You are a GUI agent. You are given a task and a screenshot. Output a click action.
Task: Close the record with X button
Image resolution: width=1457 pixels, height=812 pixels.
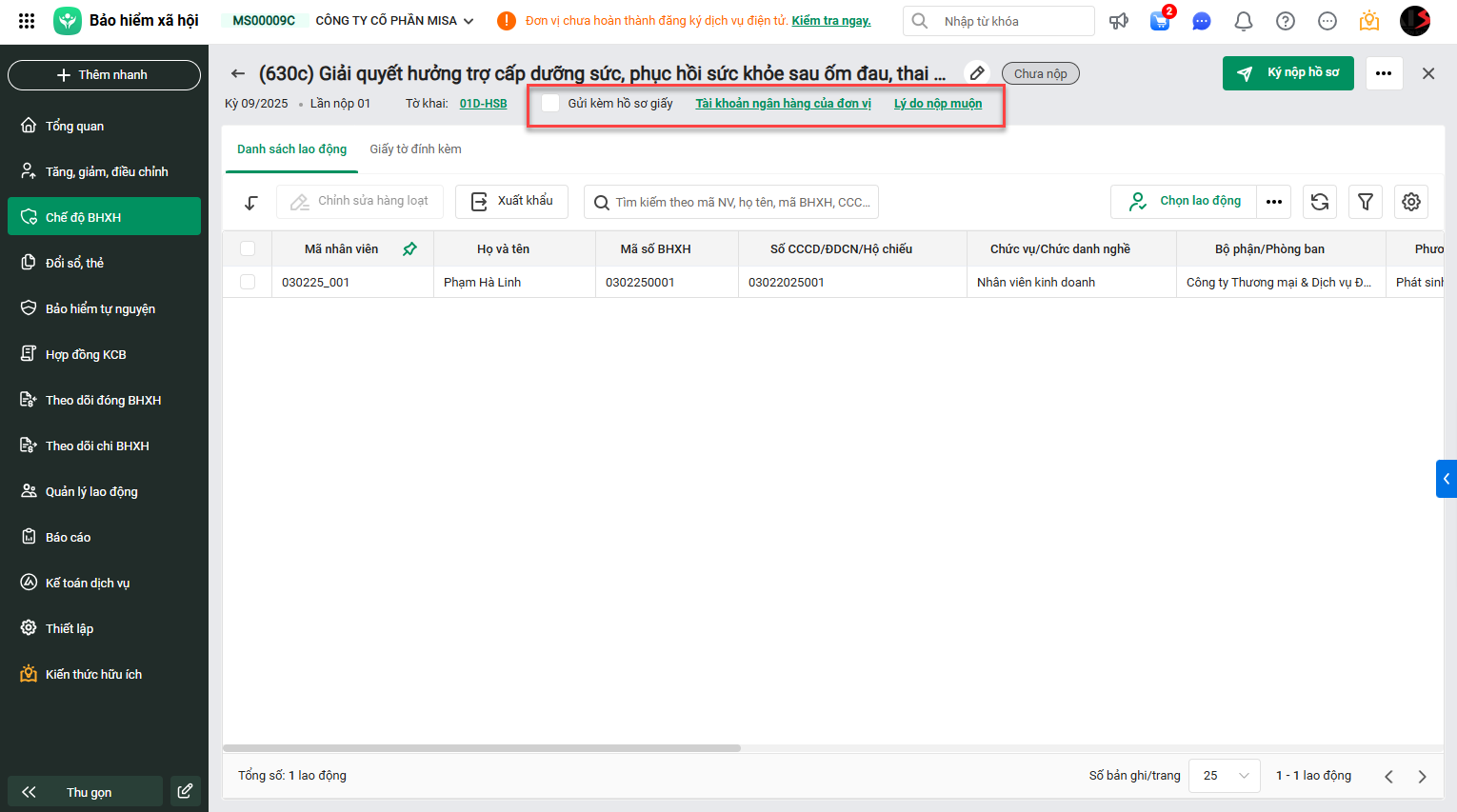[x=1428, y=73]
